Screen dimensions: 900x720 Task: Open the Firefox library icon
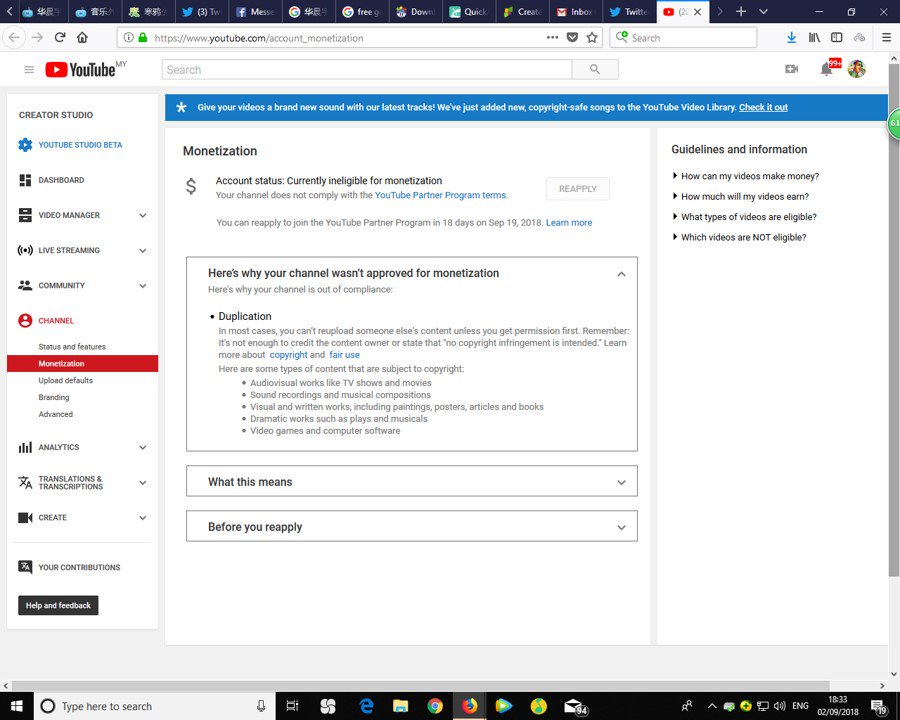814,37
